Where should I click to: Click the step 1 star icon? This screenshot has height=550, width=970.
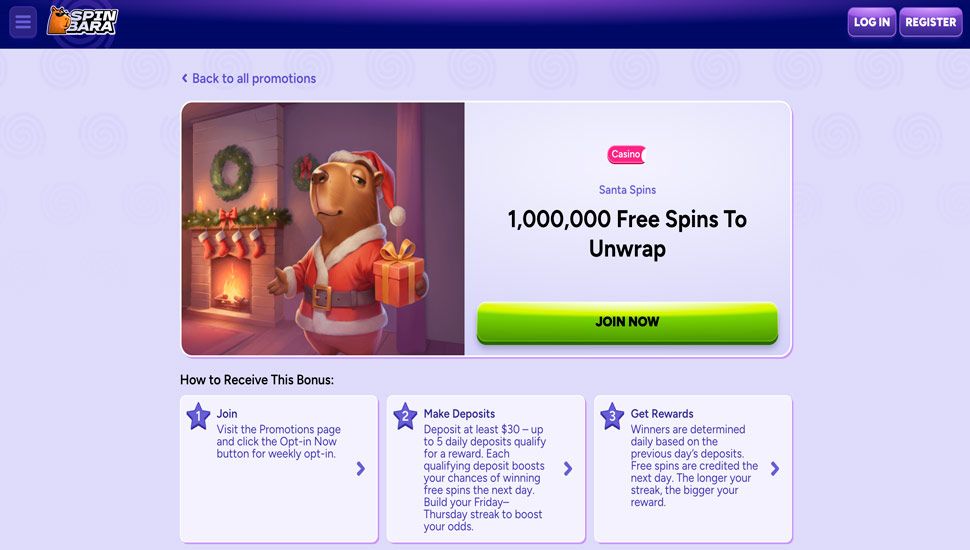[x=199, y=416]
